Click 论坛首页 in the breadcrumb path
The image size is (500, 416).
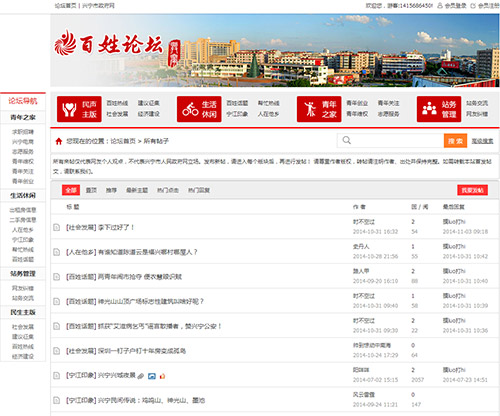click(x=123, y=141)
